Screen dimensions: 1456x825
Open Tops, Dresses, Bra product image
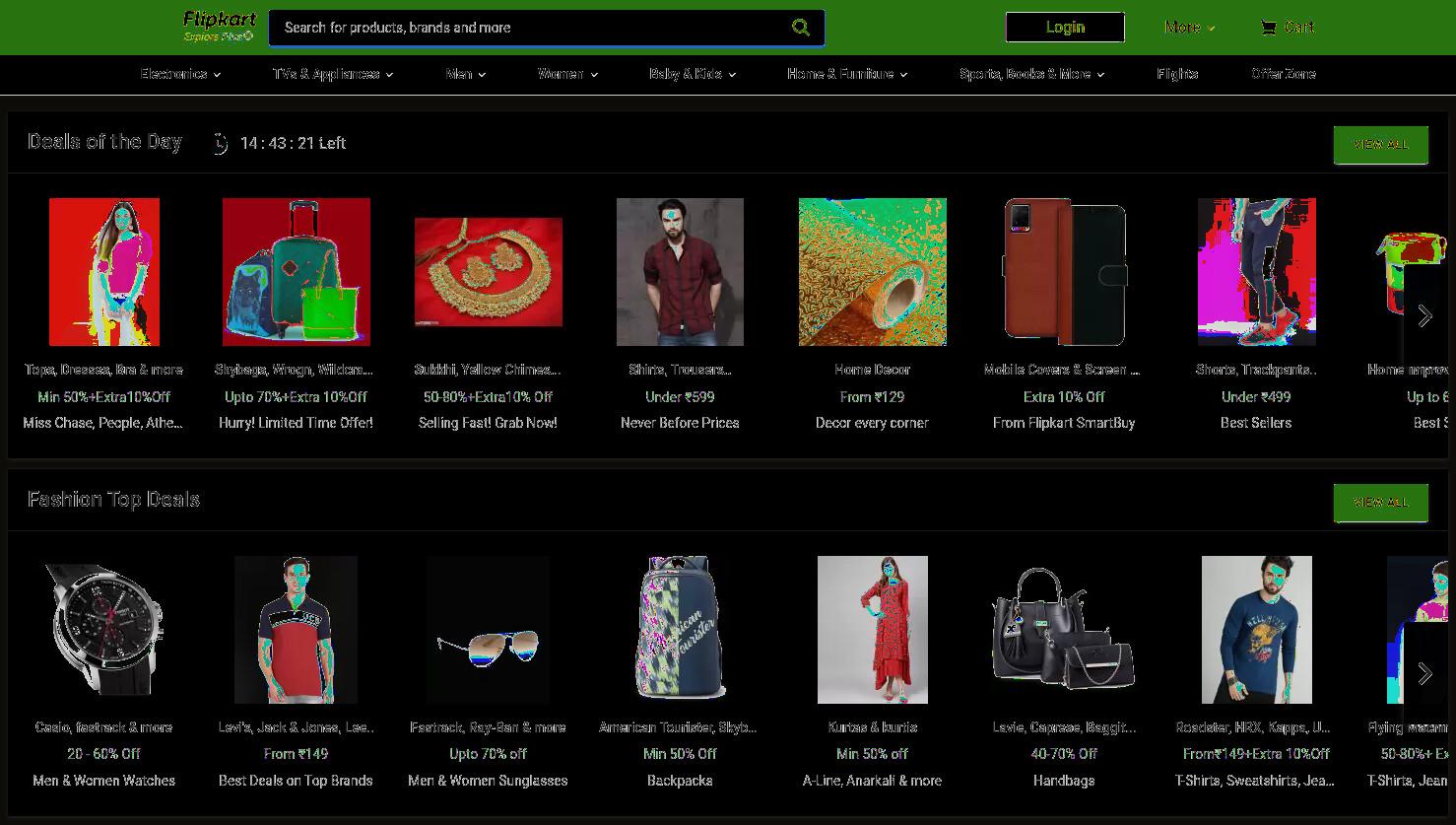pyautogui.click(x=104, y=272)
